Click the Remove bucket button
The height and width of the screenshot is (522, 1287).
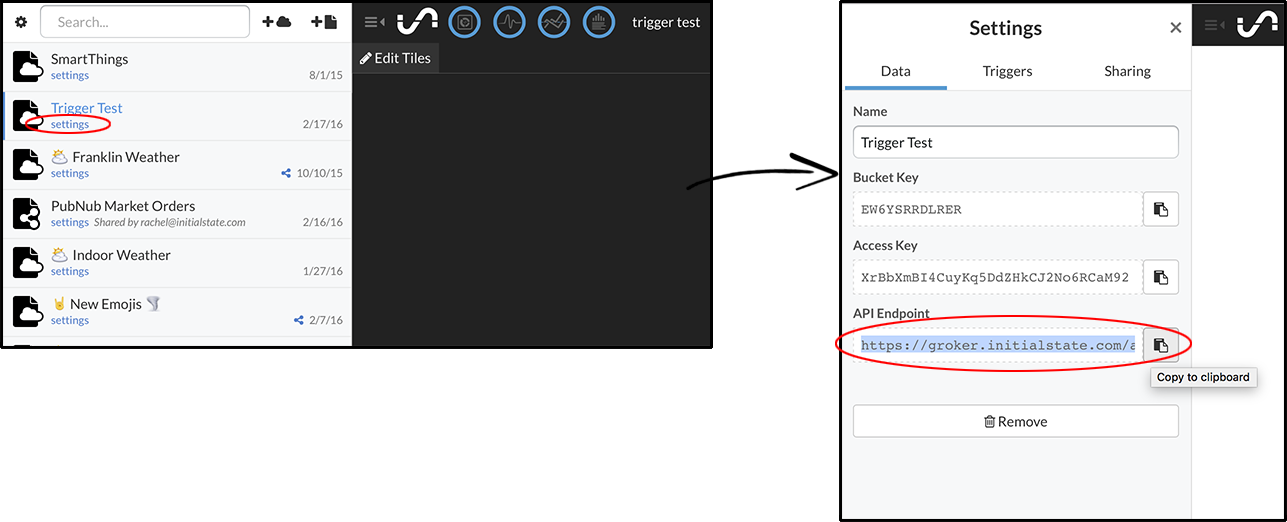(1015, 421)
